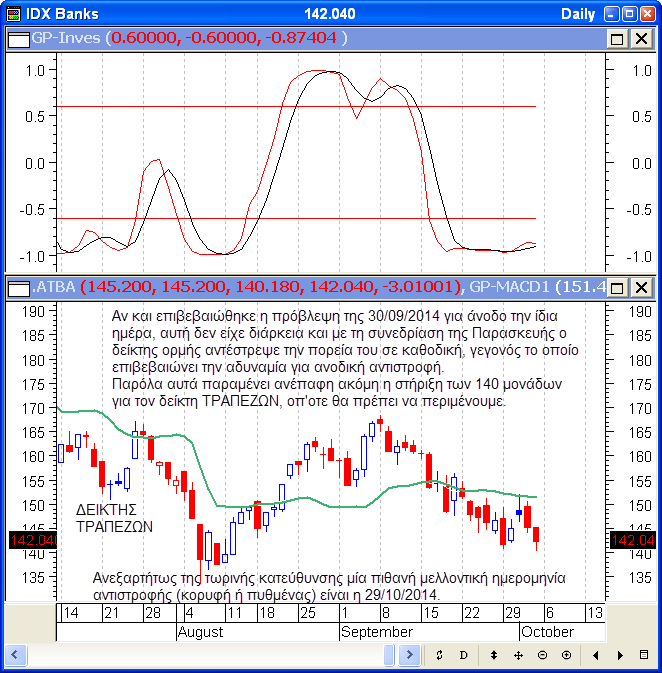Image resolution: width=662 pixels, height=673 pixels.
Task: Click the IDX Banks window icon
Action: (14, 13)
